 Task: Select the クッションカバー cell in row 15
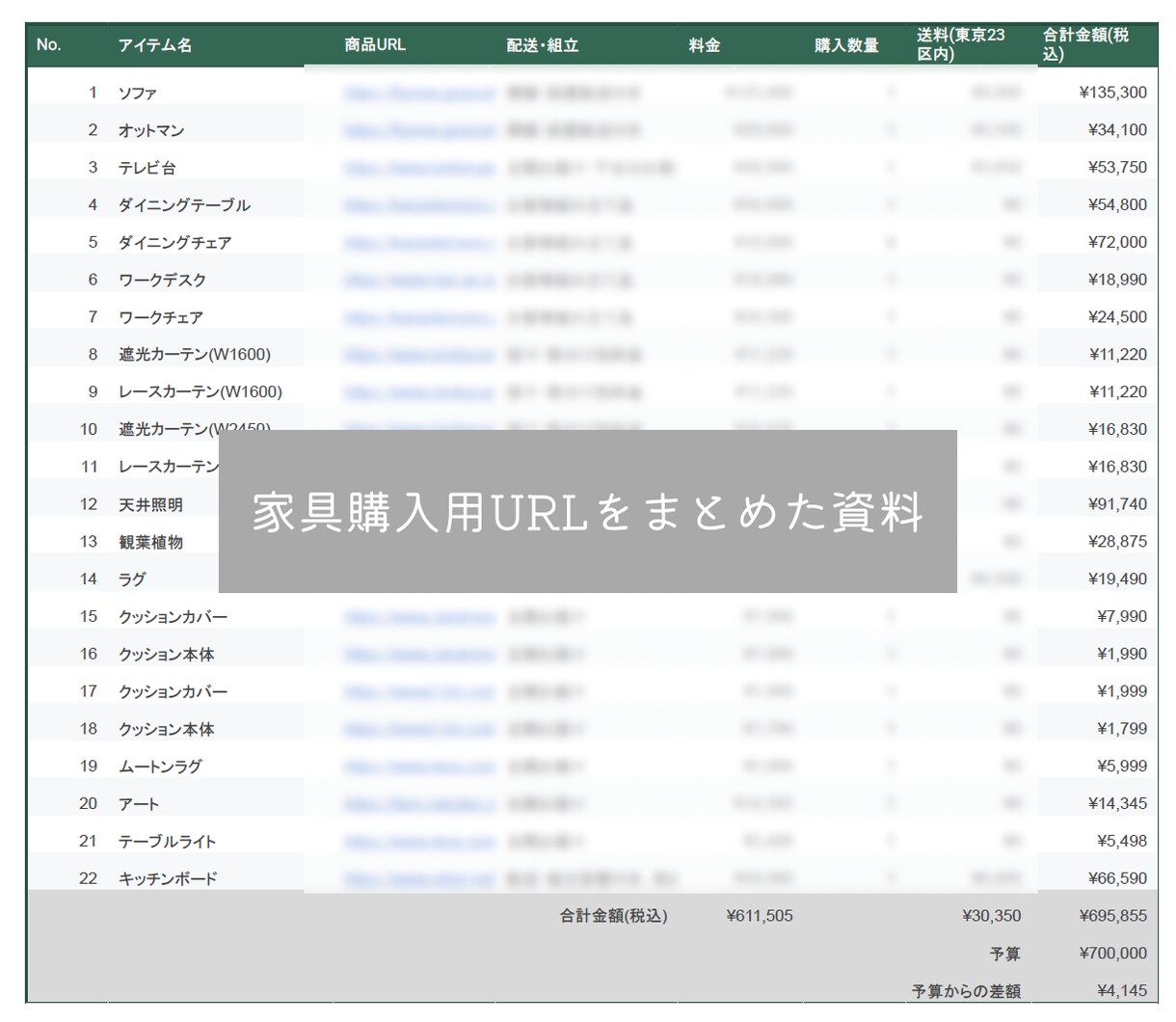click(x=173, y=616)
